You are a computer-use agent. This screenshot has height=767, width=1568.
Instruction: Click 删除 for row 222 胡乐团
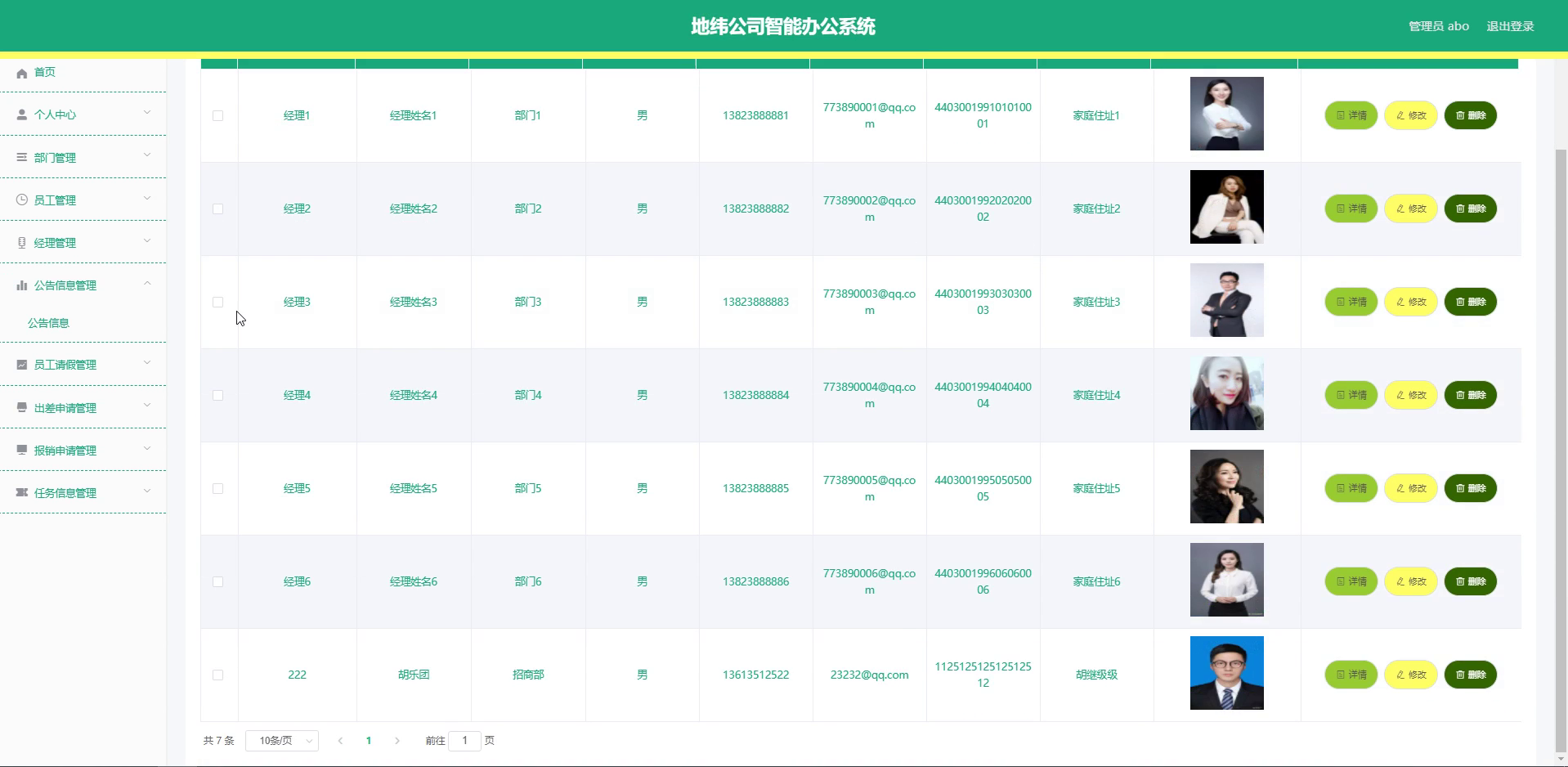click(1471, 675)
